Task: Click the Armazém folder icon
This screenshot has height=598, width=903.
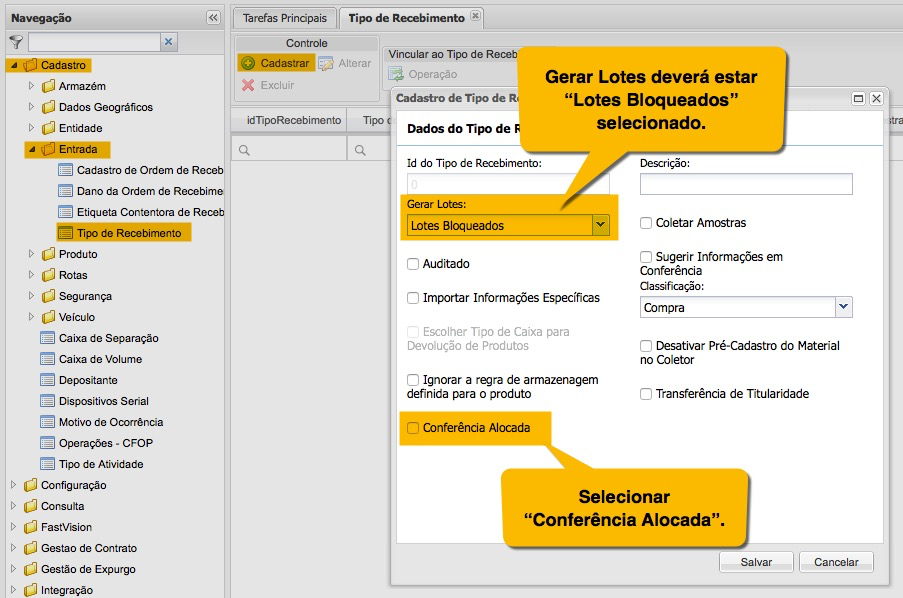Action: click(48, 86)
